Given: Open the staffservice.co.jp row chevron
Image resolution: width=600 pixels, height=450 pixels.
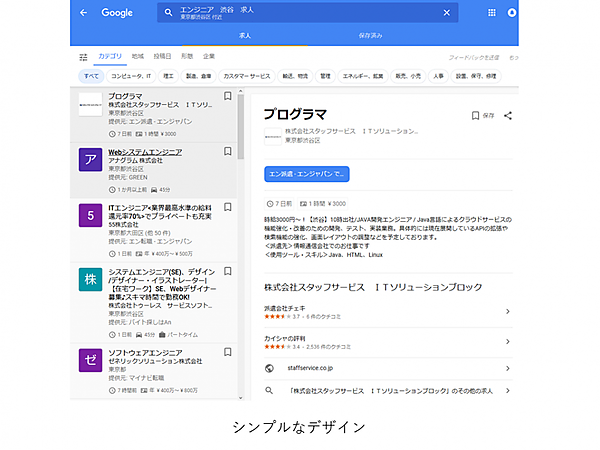Looking at the screenshot, I should [507, 368].
